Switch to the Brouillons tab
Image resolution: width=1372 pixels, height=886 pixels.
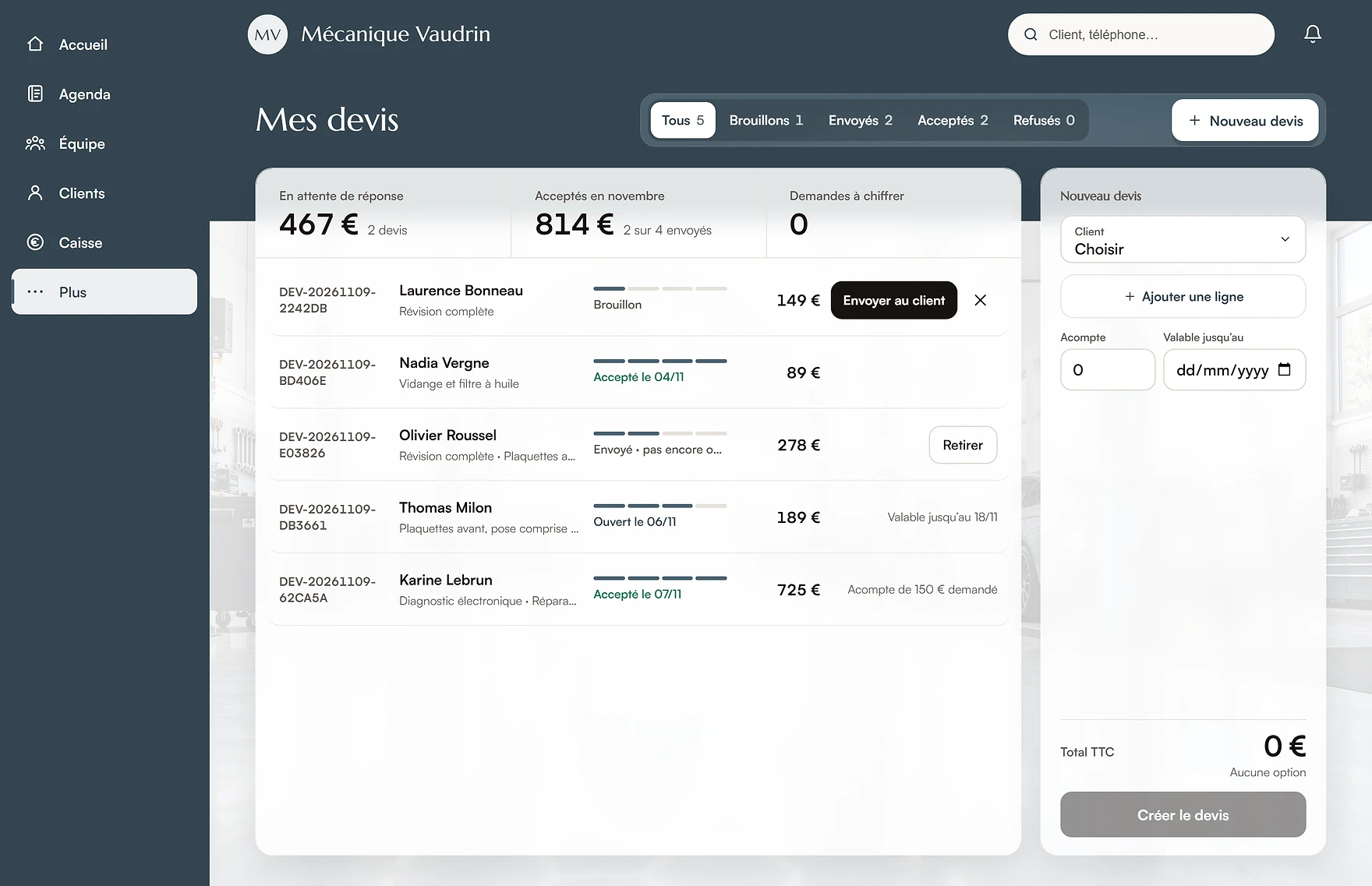click(766, 120)
